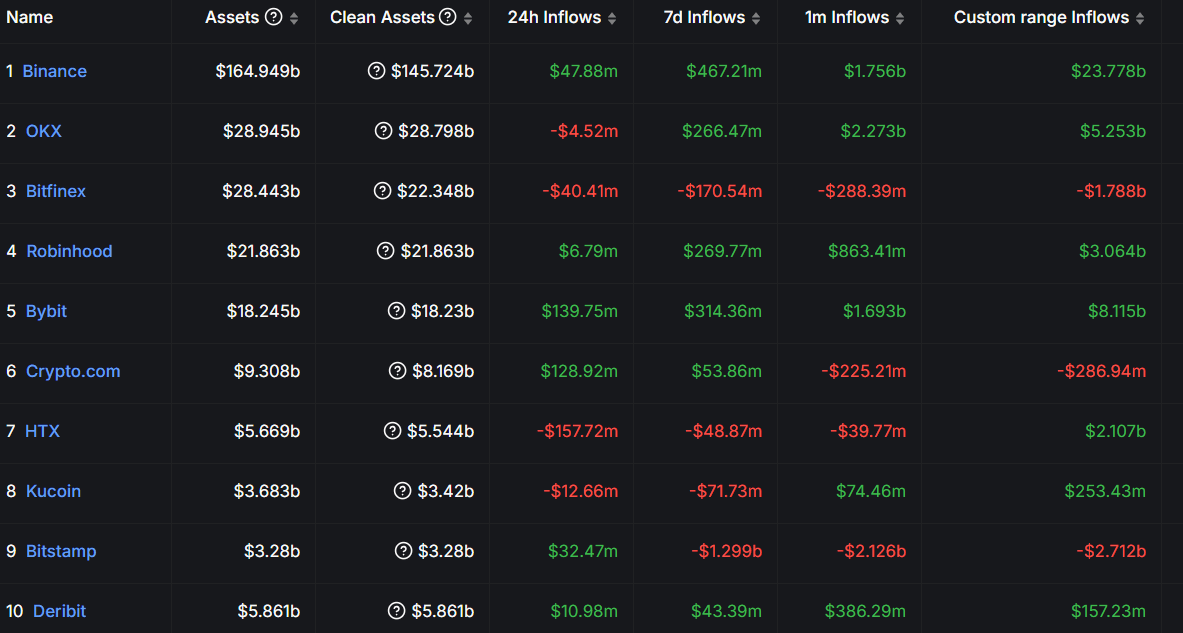Screen dimensions: 1183x633
Task: Open the Deribit exchange link
Action: pos(60,611)
